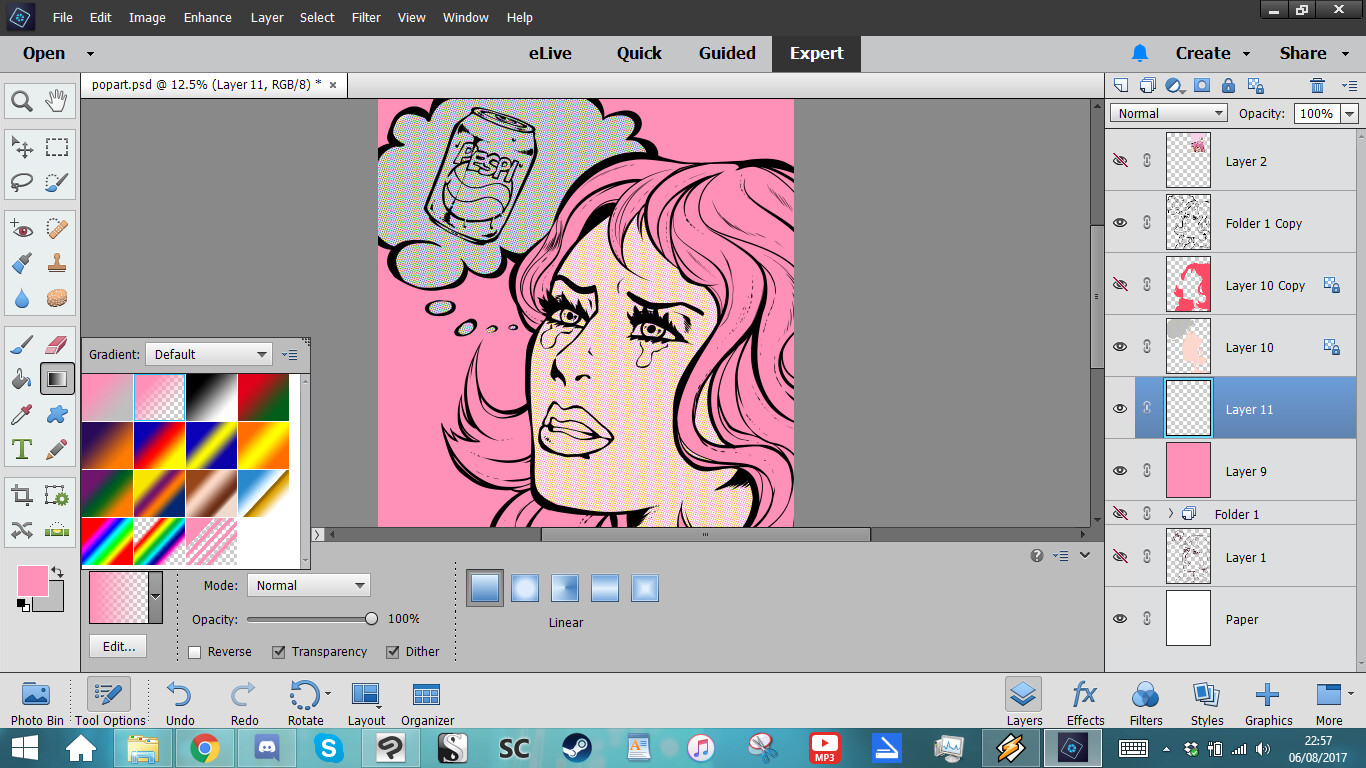Screen dimensions: 1366x768
Task: Select the Crop tool
Action: coord(22,494)
